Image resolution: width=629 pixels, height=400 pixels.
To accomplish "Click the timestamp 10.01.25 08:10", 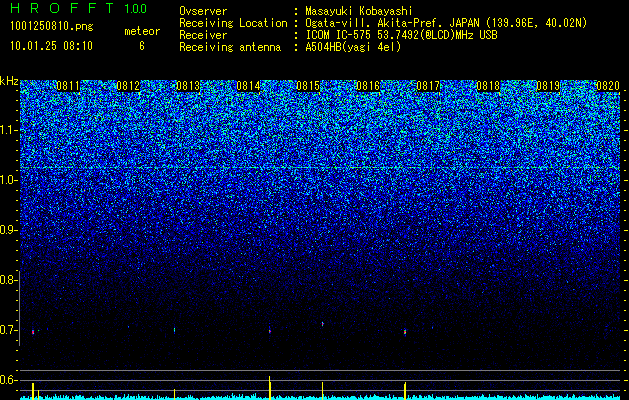I will [x=51, y=46].
